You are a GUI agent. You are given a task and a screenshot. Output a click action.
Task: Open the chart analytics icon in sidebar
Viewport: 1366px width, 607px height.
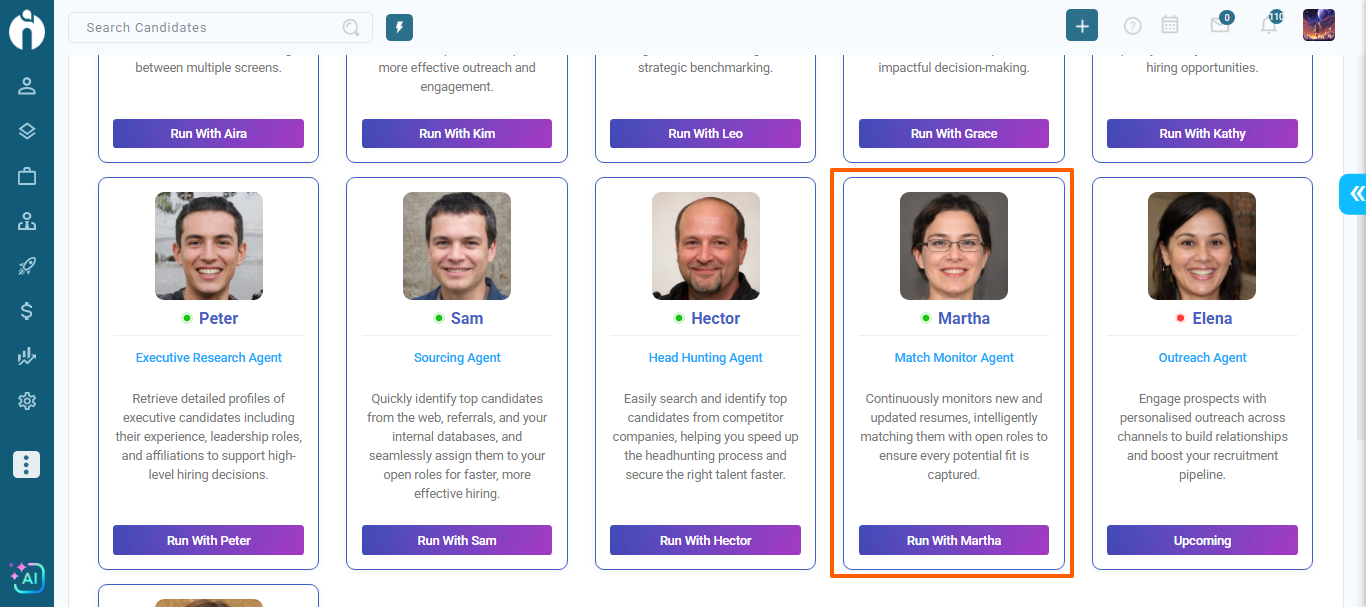27,356
